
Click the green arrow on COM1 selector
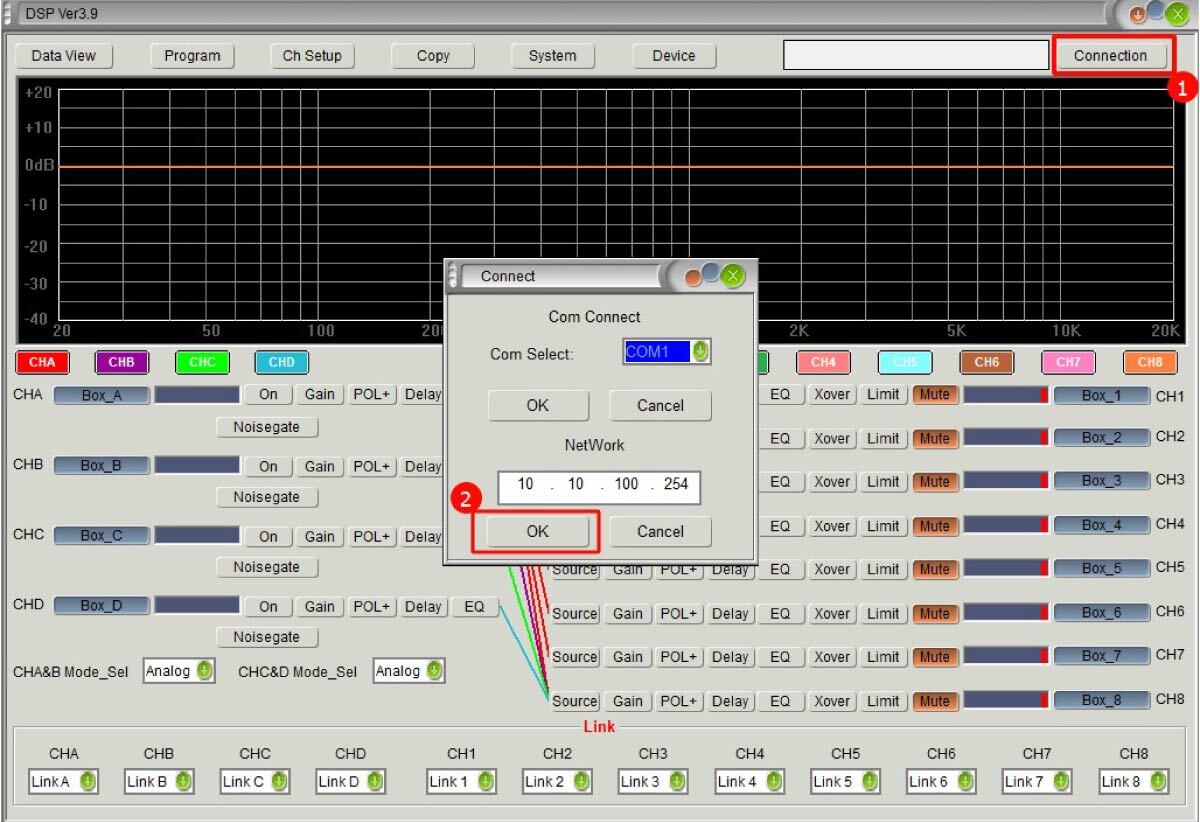coord(701,352)
